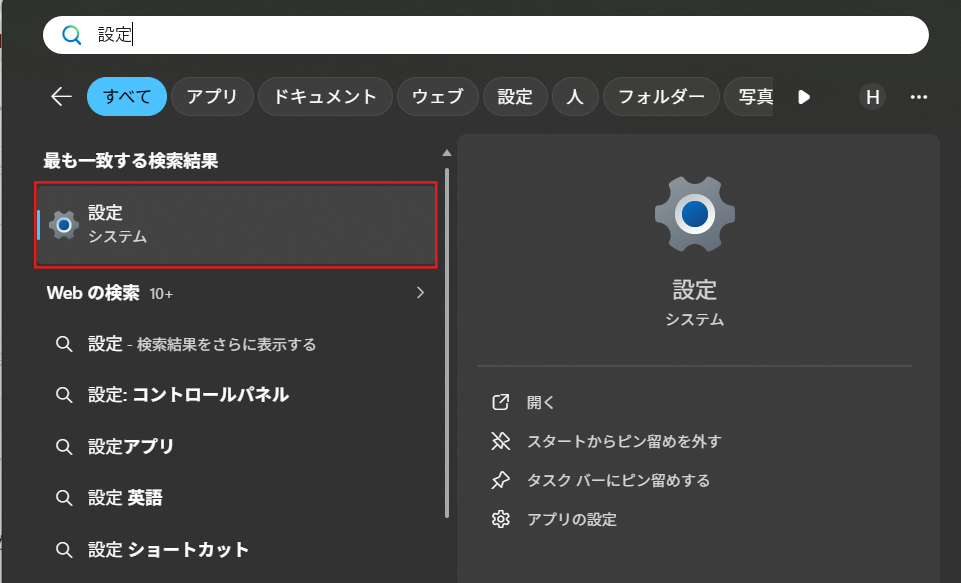Image resolution: width=961 pixels, height=583 pixels.
Task: Click the pin icon beside タスクバーにピン留めする
Action: (500, 480)
